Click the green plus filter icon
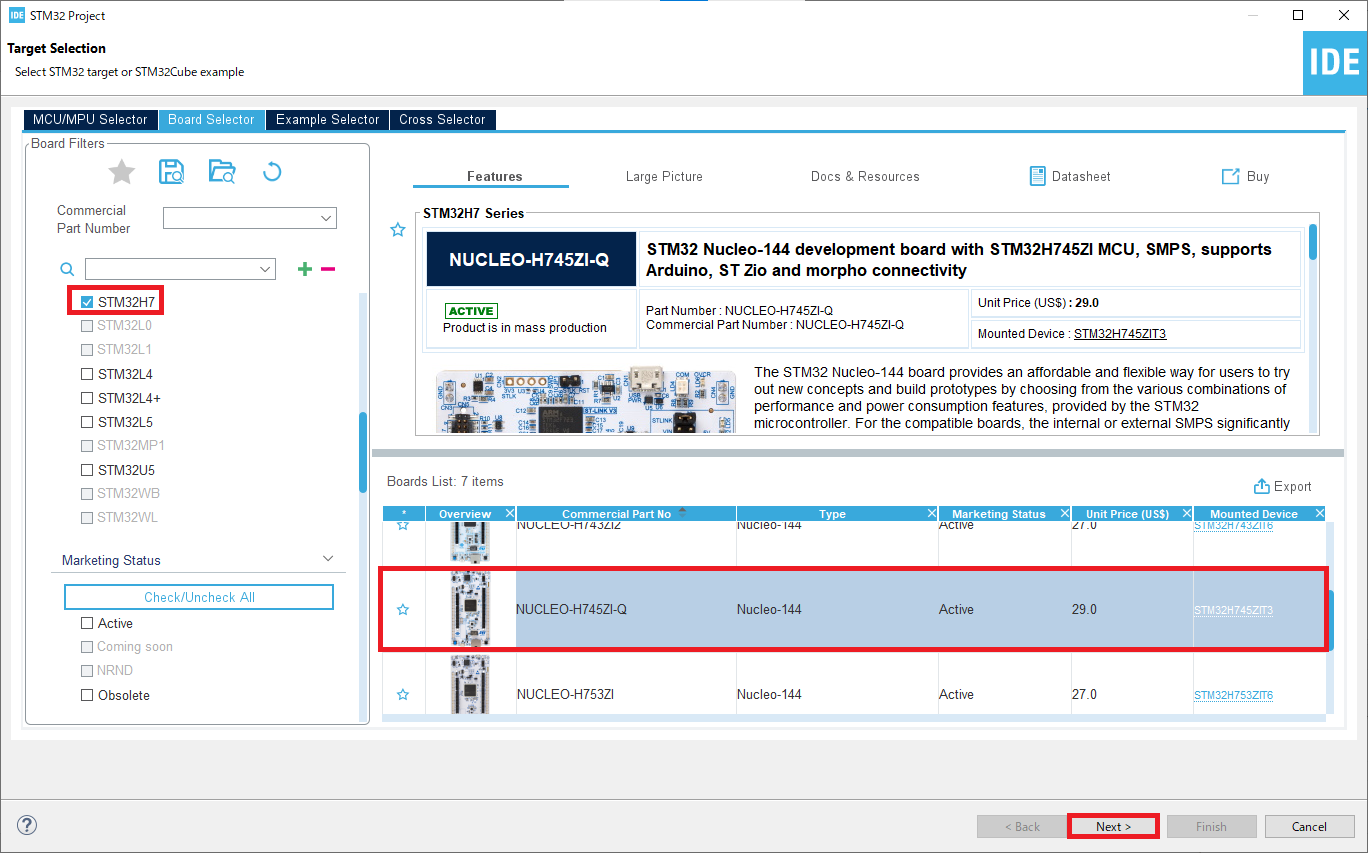 tap(305, 269)
